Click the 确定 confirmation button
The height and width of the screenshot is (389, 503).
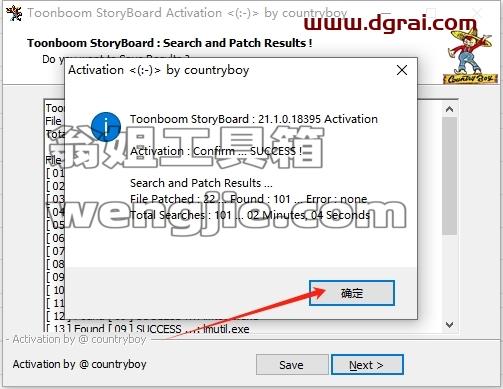tap(352, 293)
